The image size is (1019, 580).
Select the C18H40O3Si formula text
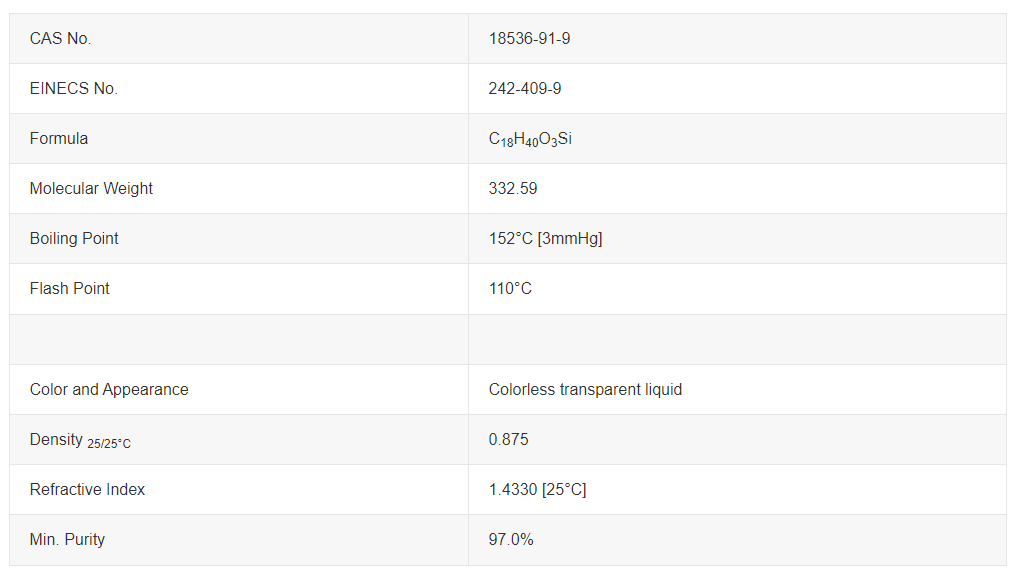pos(530,139)
